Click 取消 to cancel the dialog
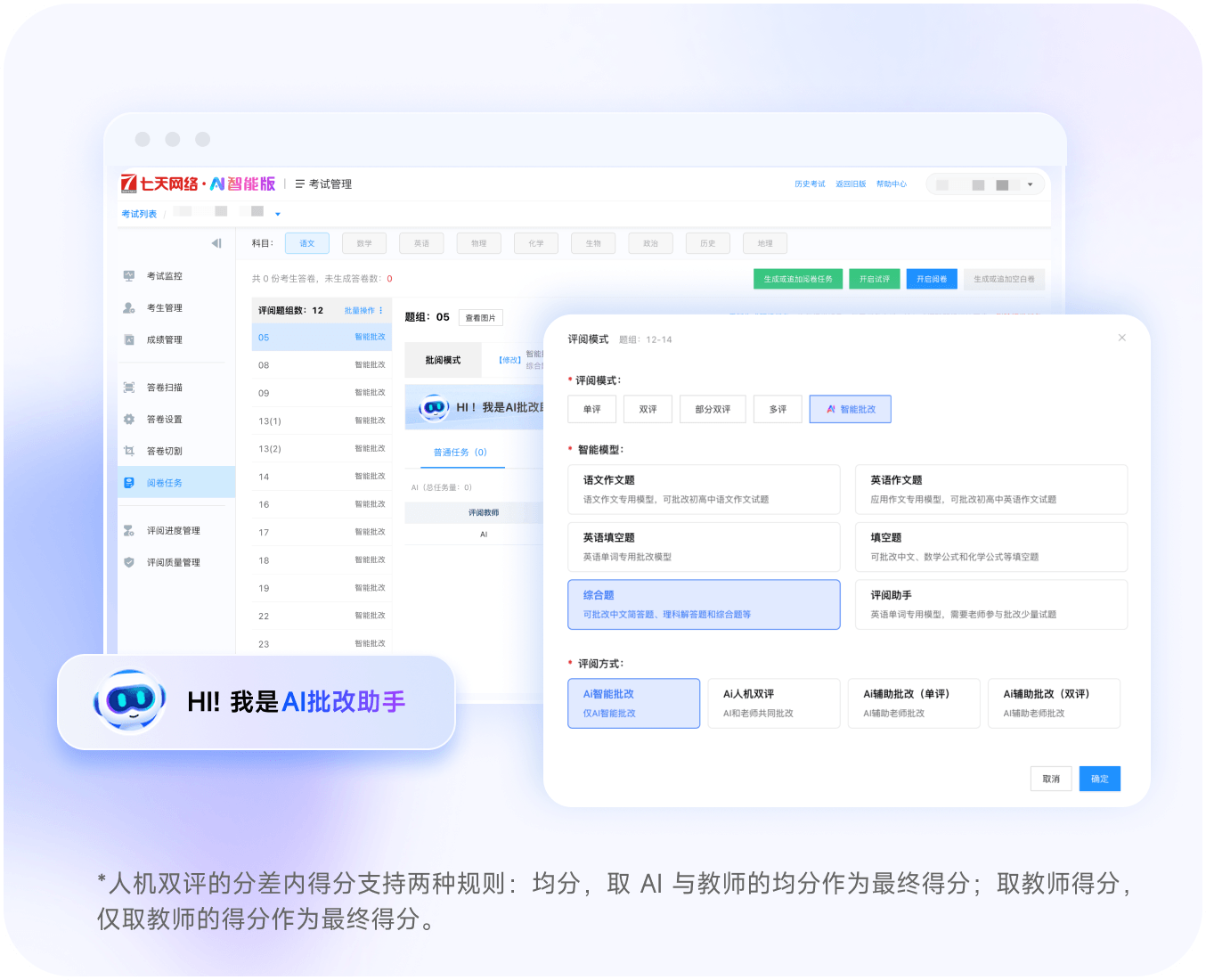The width and height of the screenshot is (1206, 980). (x=1051, y=779)
